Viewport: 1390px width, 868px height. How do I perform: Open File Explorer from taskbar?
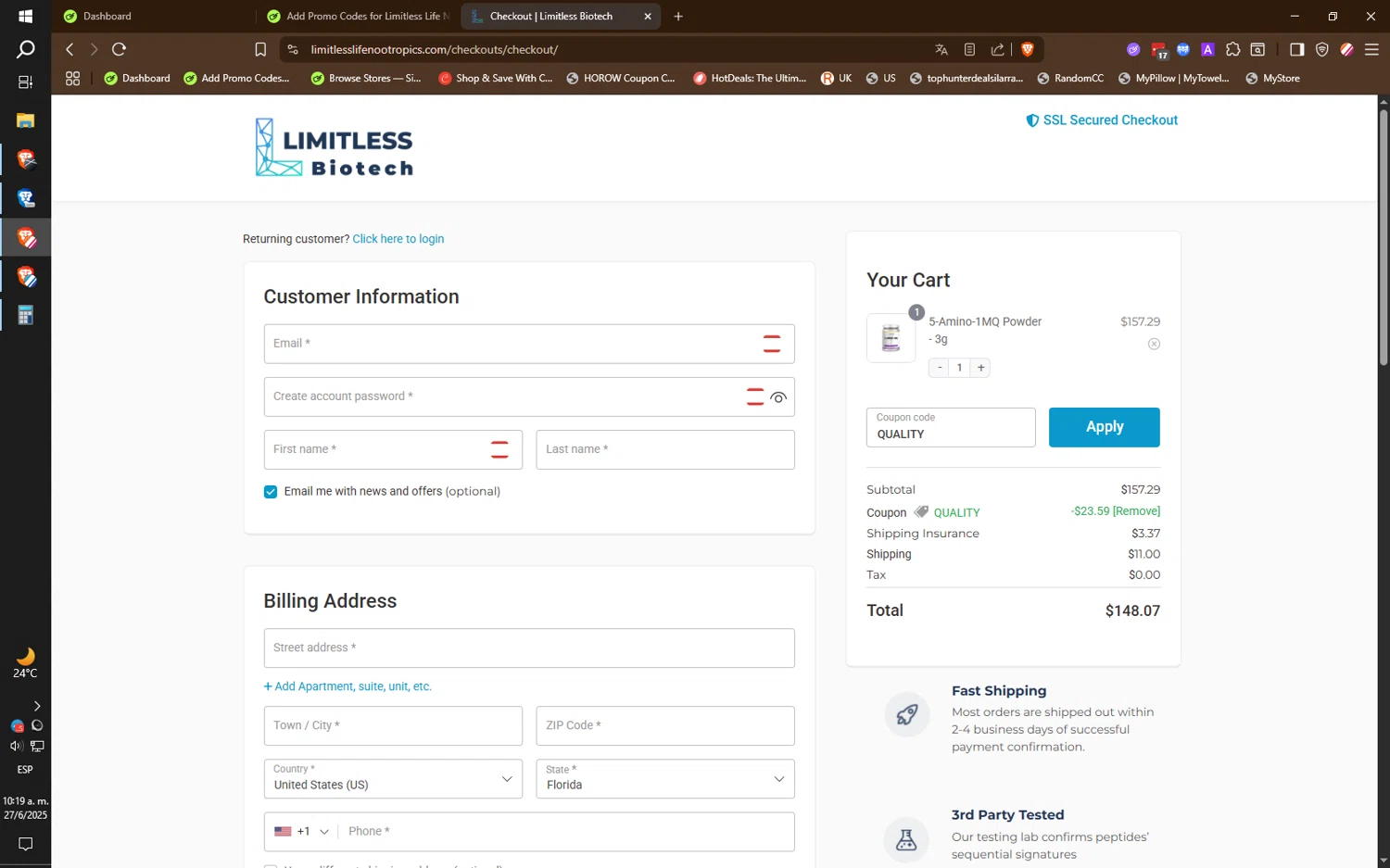tap(25, 120)
